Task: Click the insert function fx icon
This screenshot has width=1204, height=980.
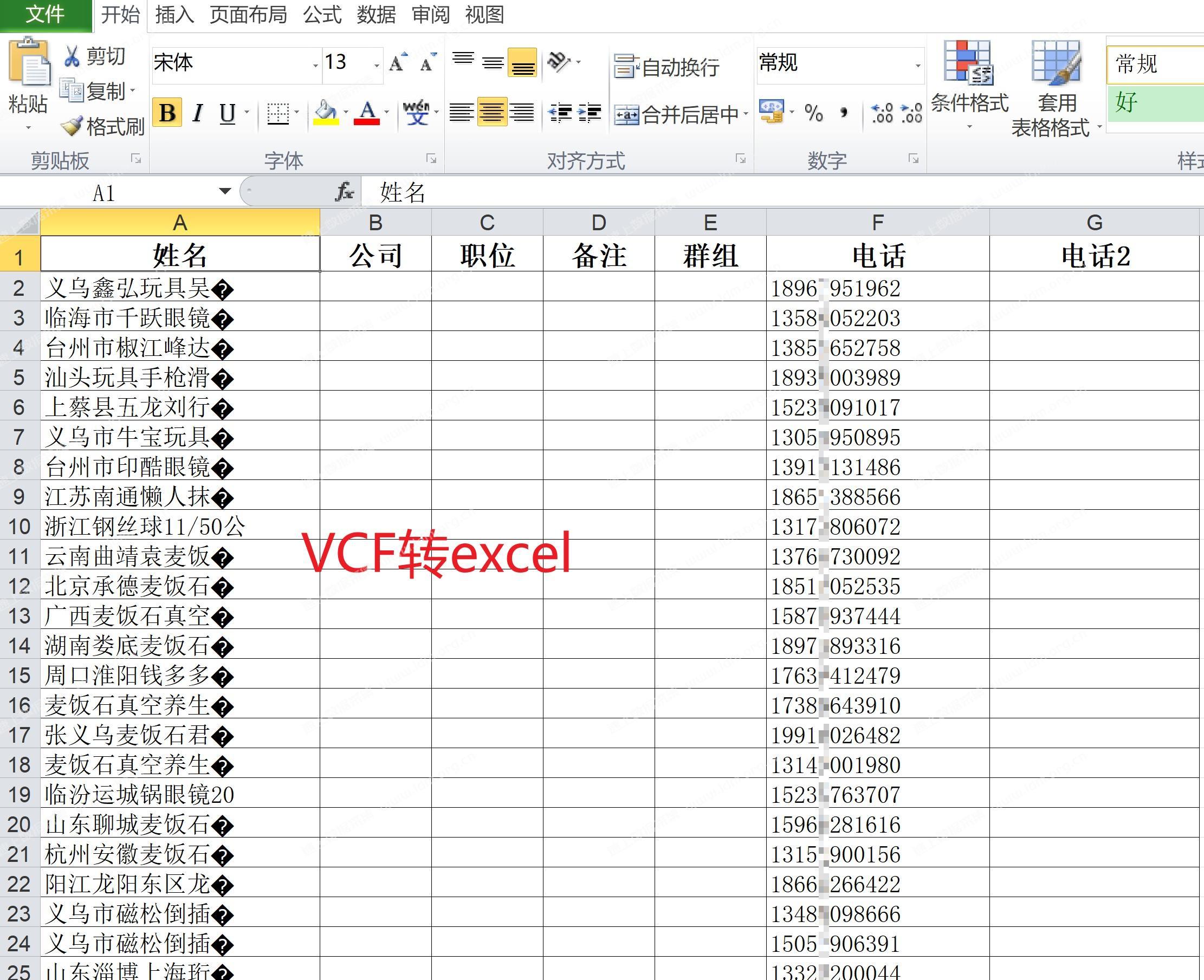Action: click(x=344, y=192)
